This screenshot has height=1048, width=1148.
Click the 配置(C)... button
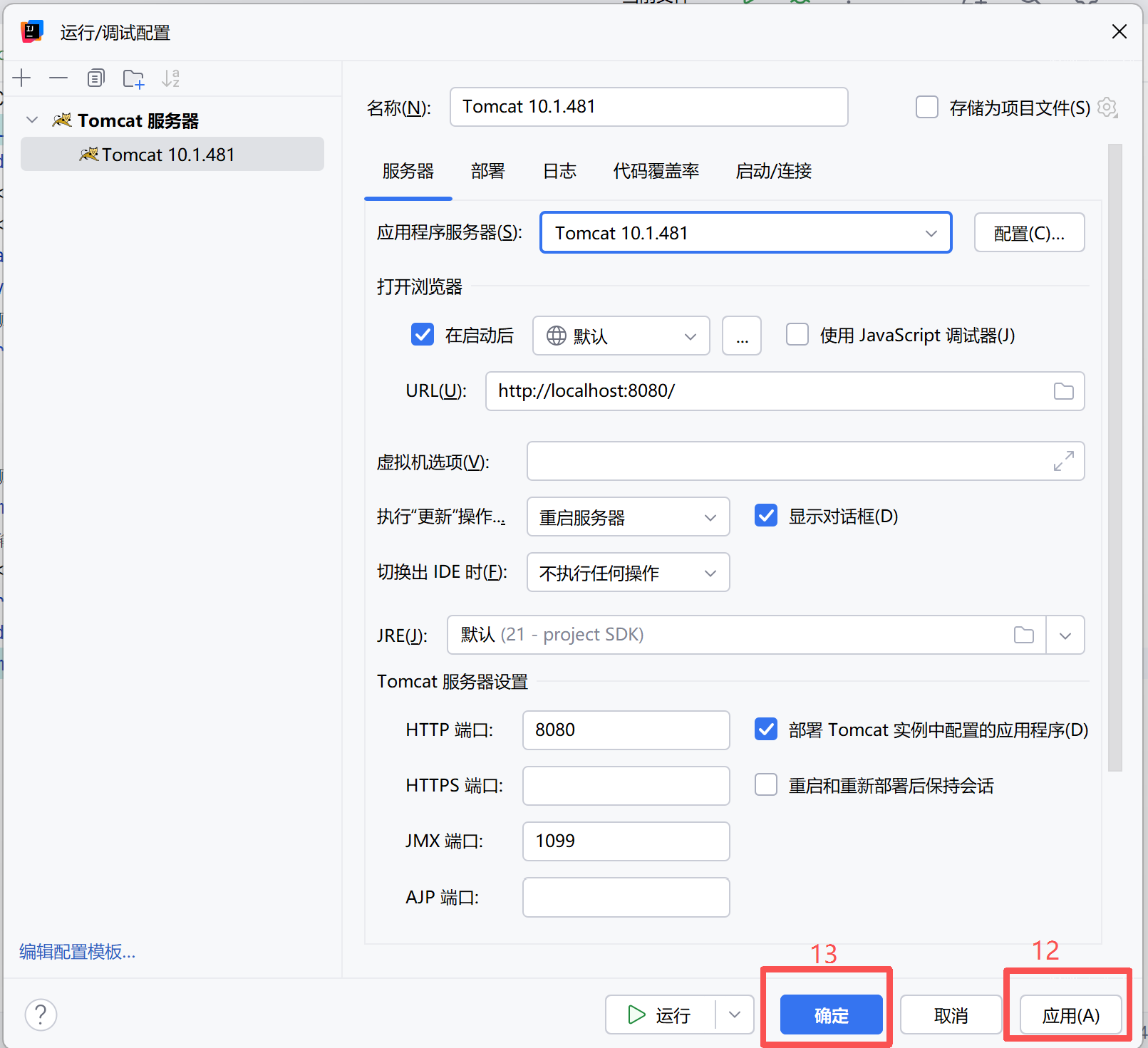[x=1029, y=233]
